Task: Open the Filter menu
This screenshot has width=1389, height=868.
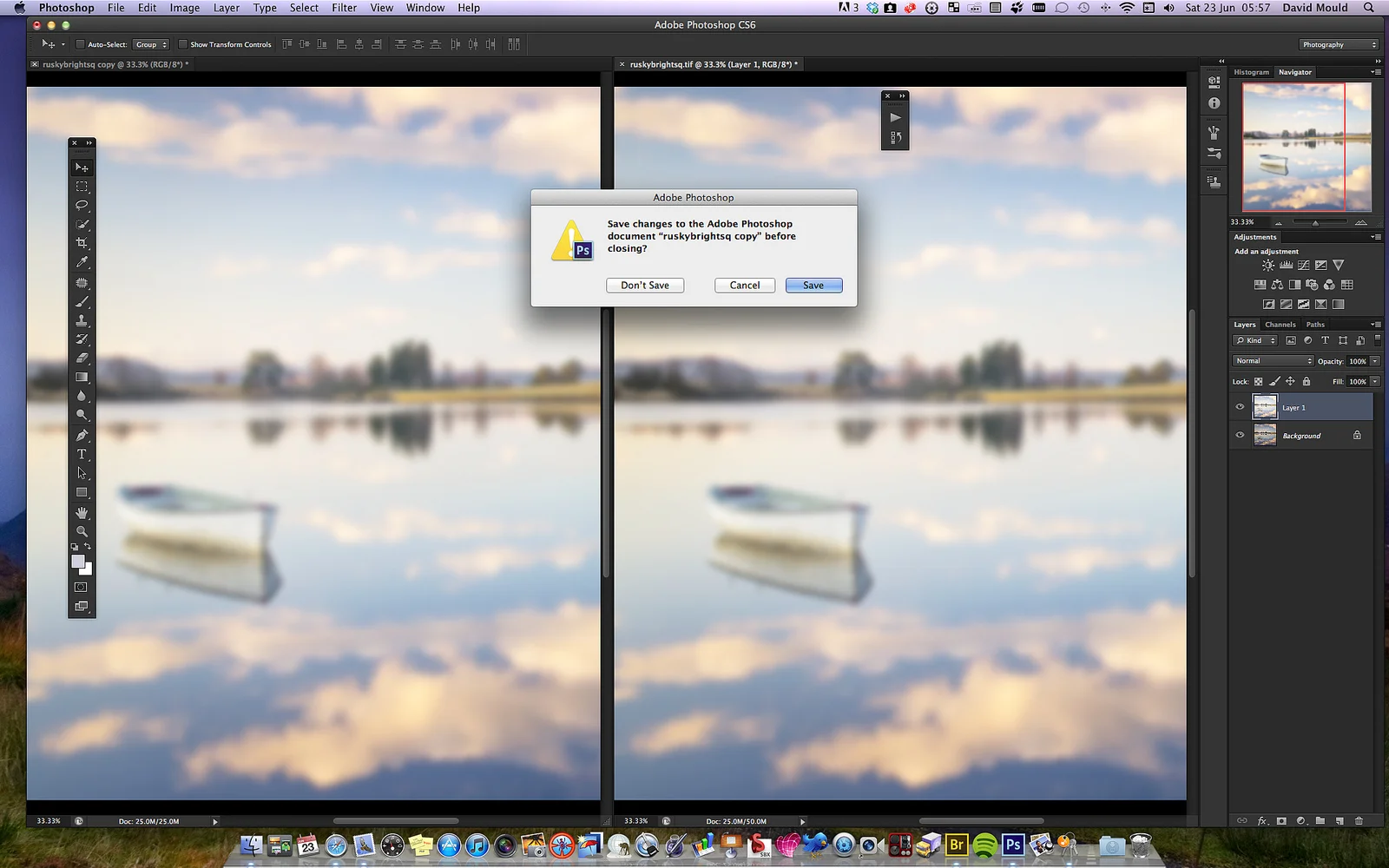Action: pyautogui.click(x=344, y=8)
